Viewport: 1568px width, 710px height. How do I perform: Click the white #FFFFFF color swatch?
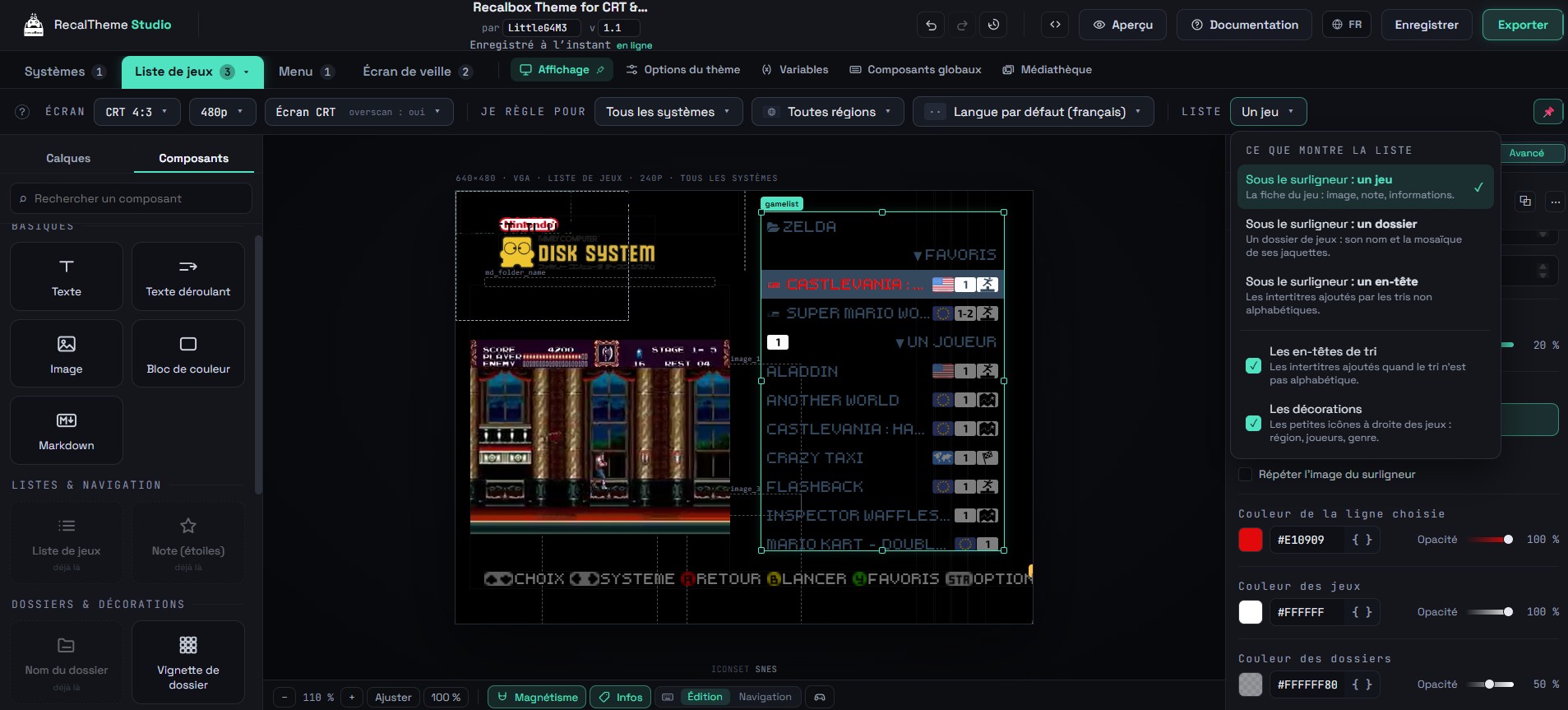(x=1251, y=612)
